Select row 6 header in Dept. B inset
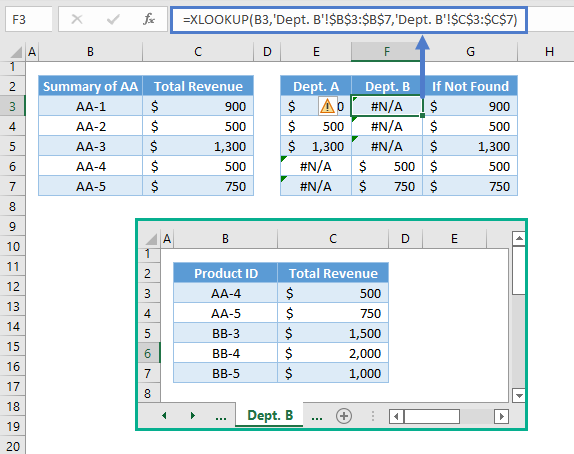The image size is (574, 454). [x=148, y=353]
